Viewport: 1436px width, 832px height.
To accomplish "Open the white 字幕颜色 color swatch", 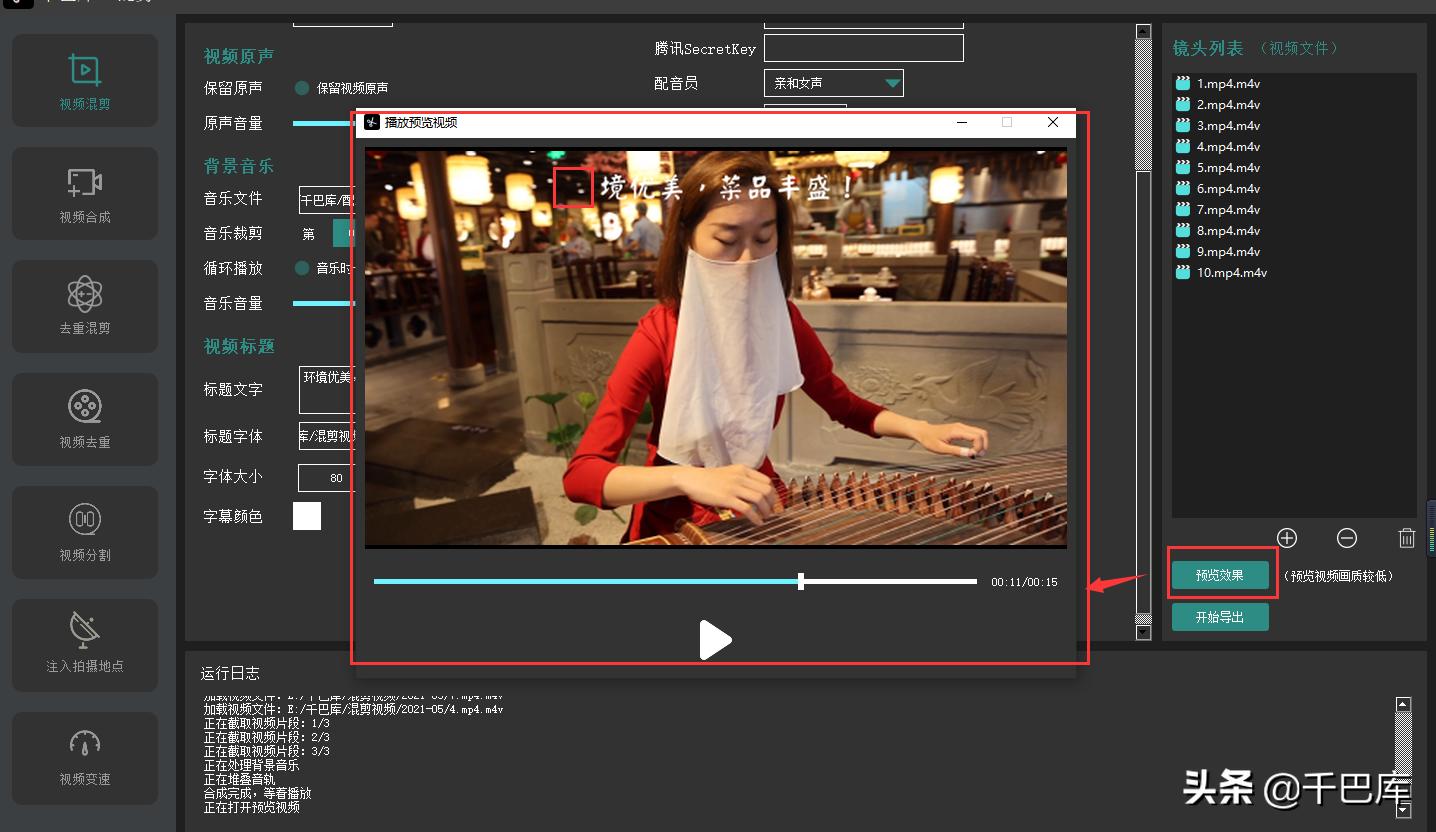I will 307,516.
